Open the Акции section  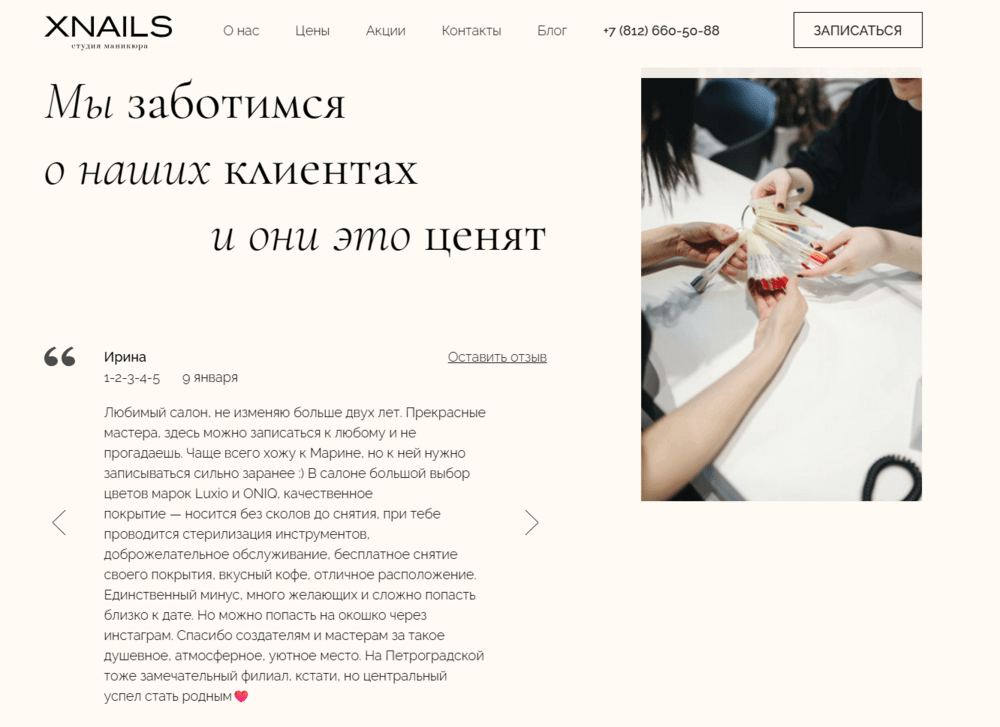(x=385, y=31)
